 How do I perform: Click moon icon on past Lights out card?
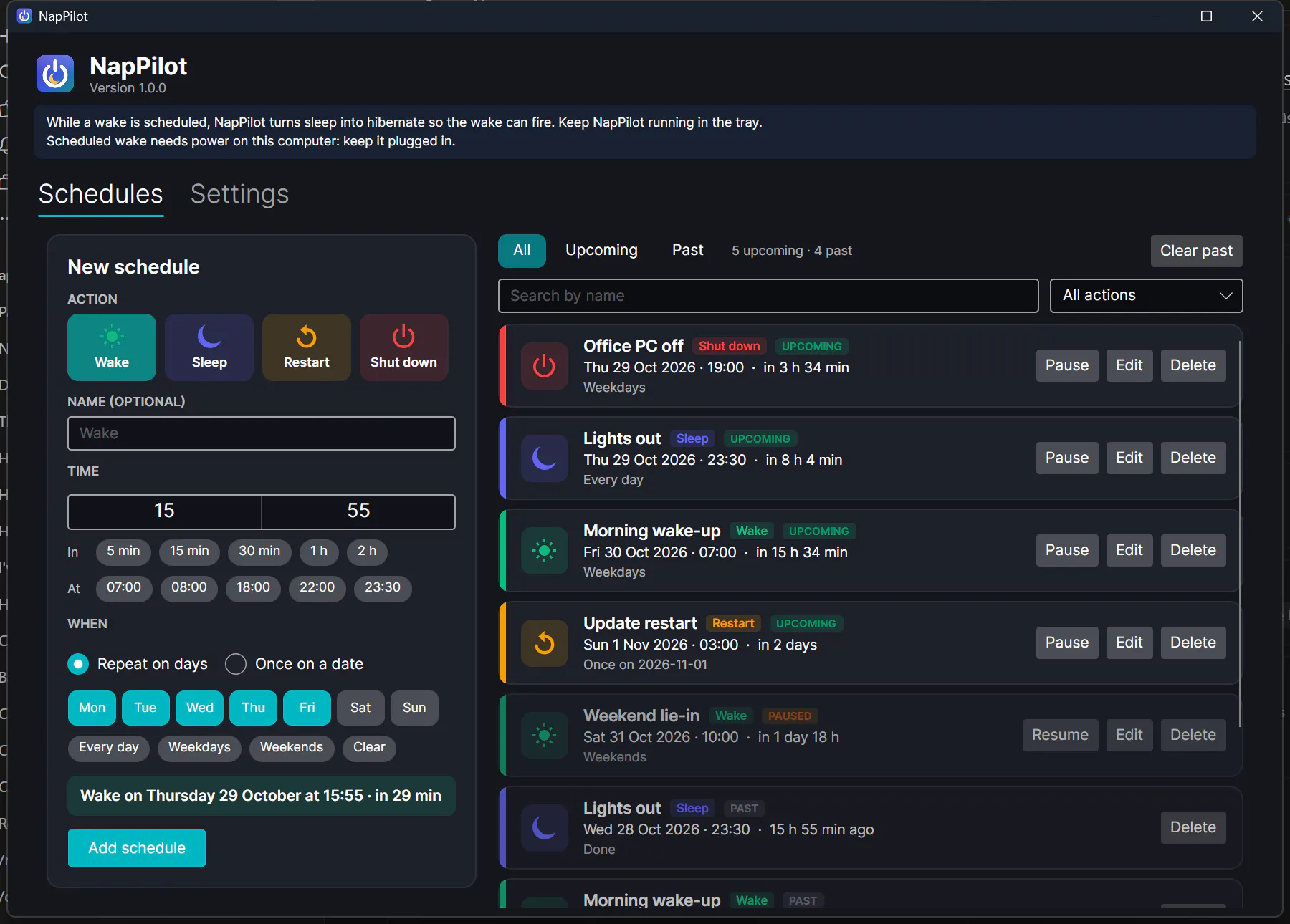click(545, 828)
